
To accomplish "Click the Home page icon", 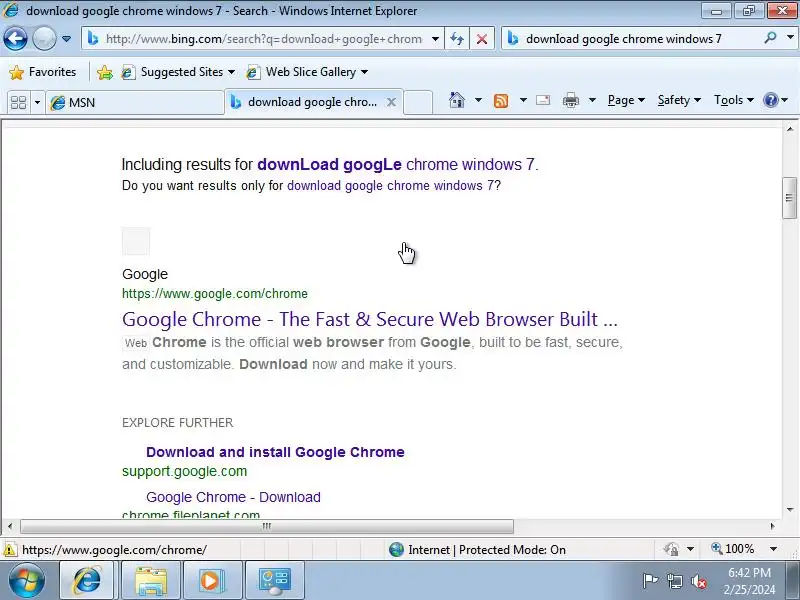I will pyautogui.click(x=457, y=101).
